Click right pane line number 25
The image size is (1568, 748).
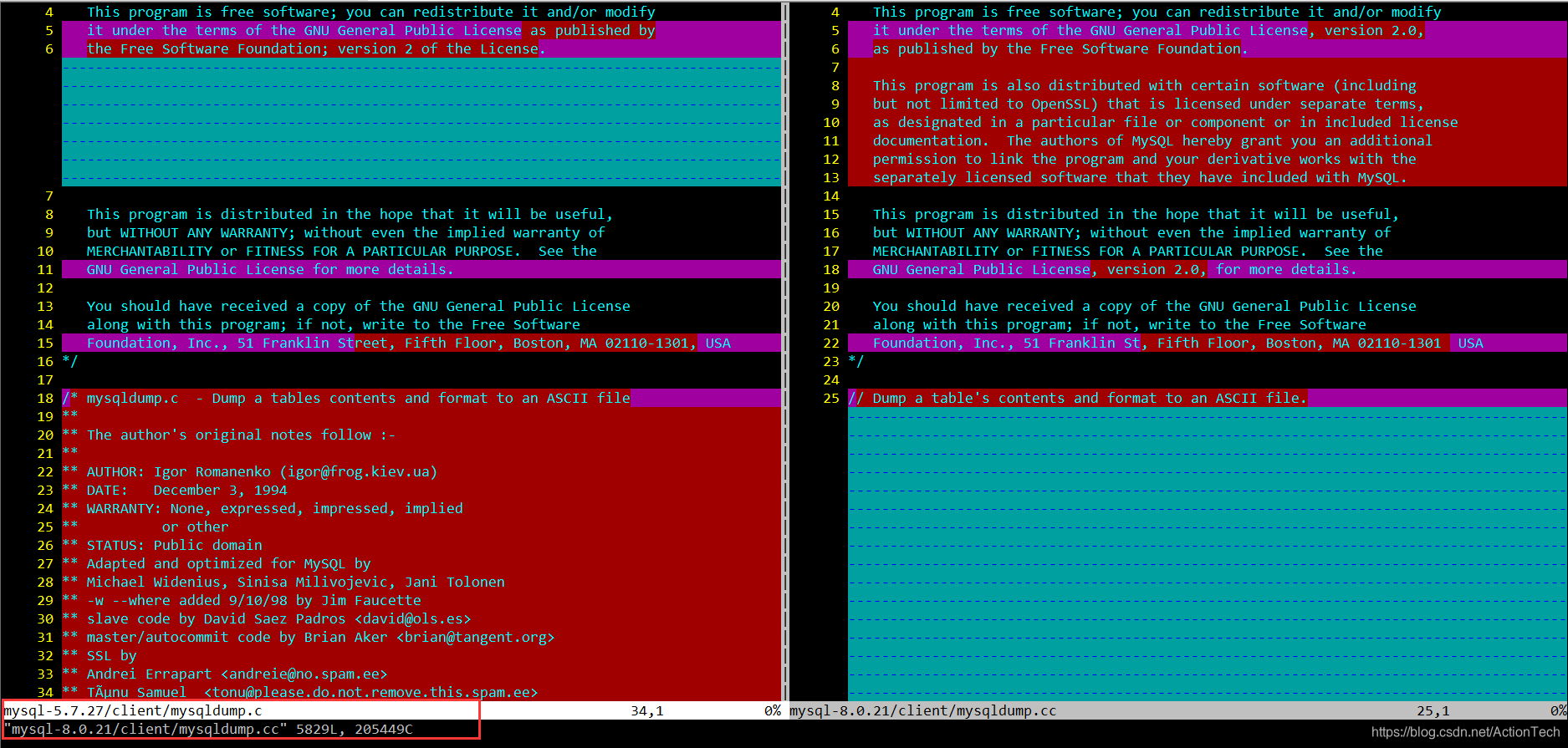coord(831,398)
